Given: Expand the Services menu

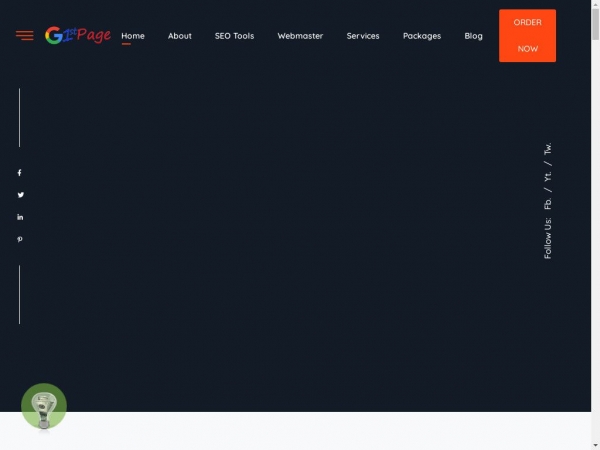Looking at the screenshot, I should [363, 36].
